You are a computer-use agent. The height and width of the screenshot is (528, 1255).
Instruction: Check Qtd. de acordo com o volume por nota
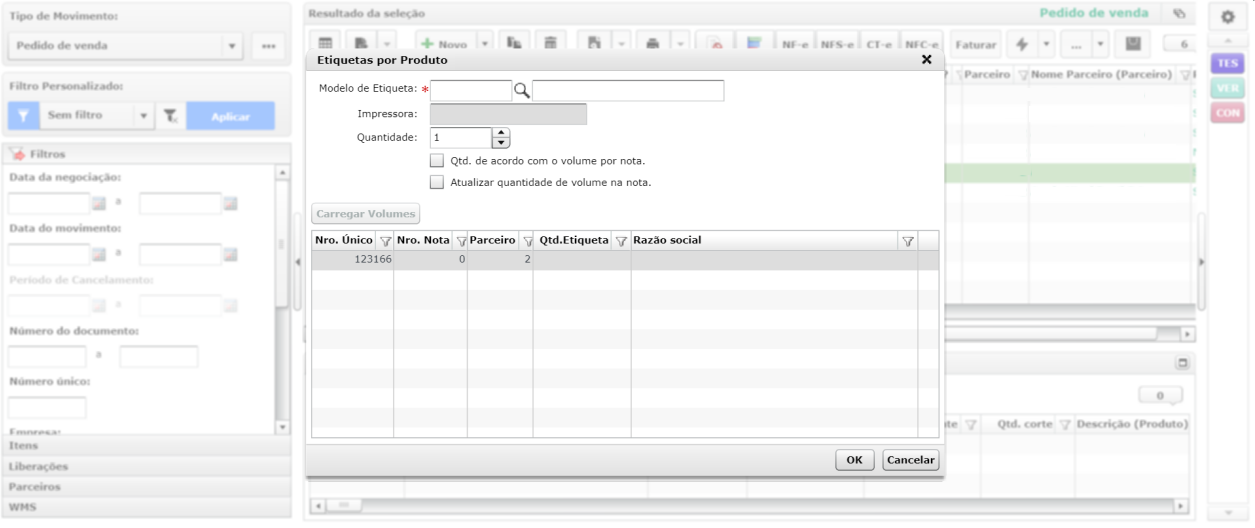(x=436, y=160)
